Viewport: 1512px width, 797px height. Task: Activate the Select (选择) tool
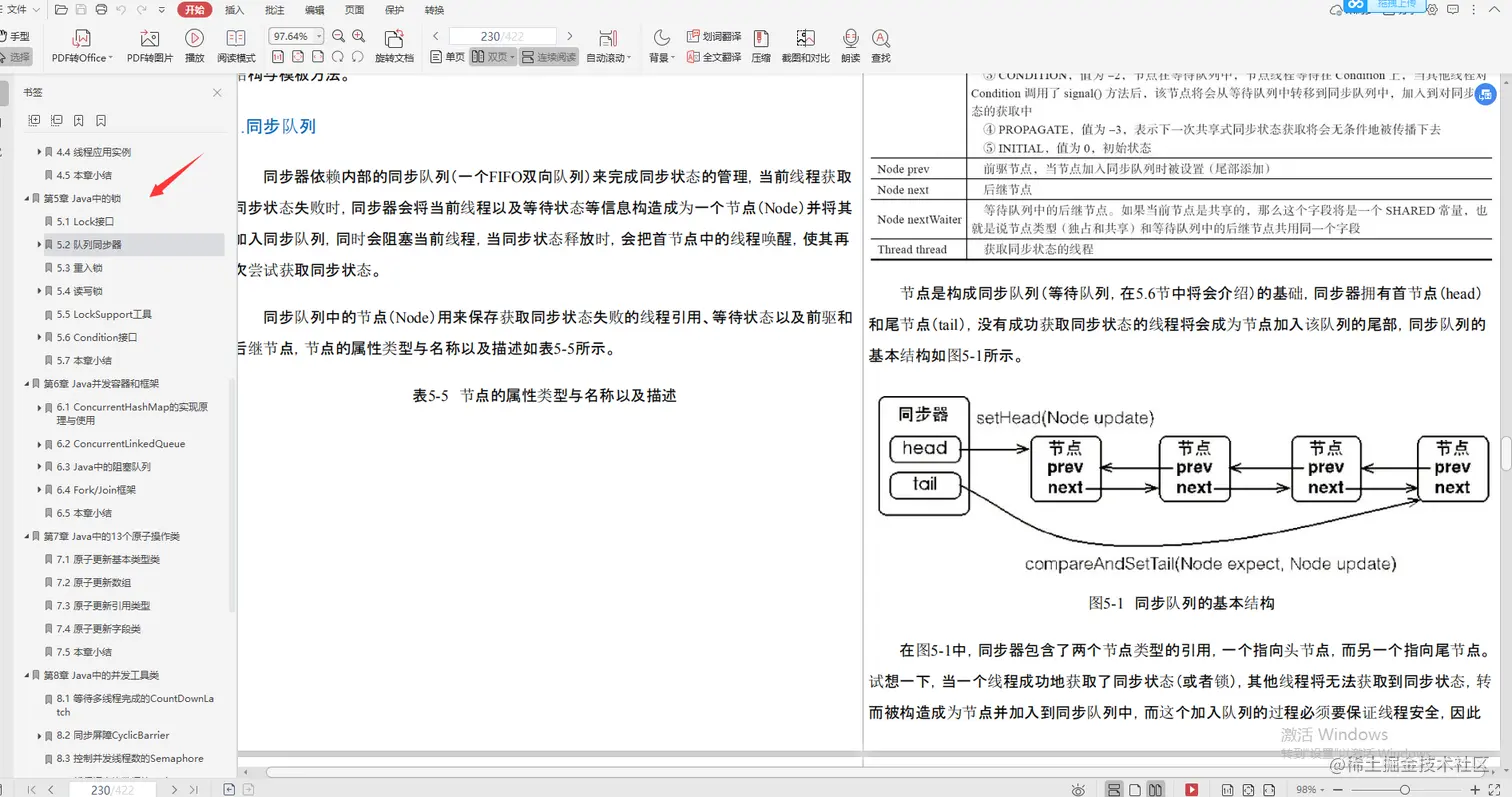coord(16,57)
